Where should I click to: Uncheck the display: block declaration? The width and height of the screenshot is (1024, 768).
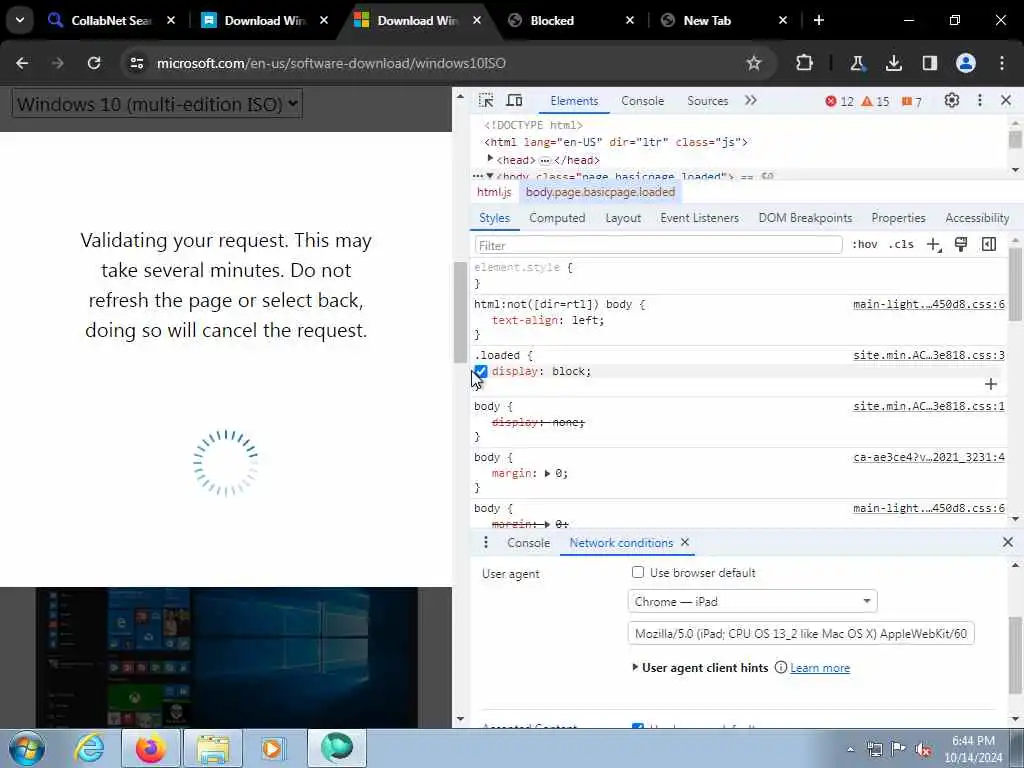tap(481, 372)
